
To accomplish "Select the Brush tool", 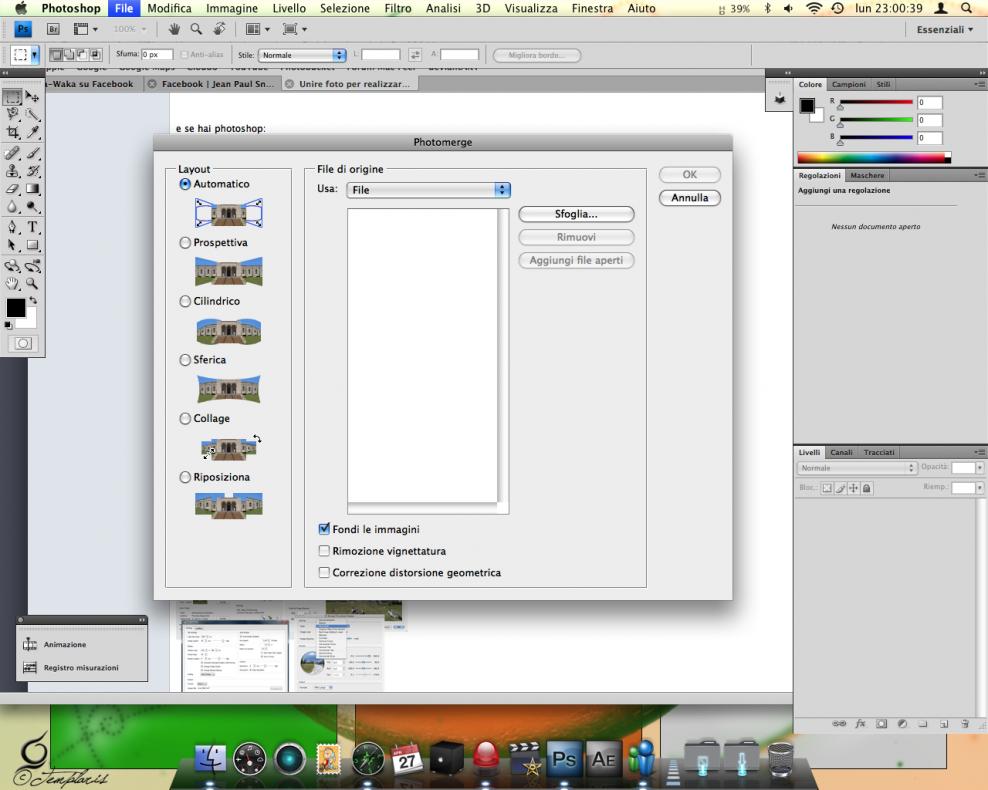I will (x=33, y=152).
